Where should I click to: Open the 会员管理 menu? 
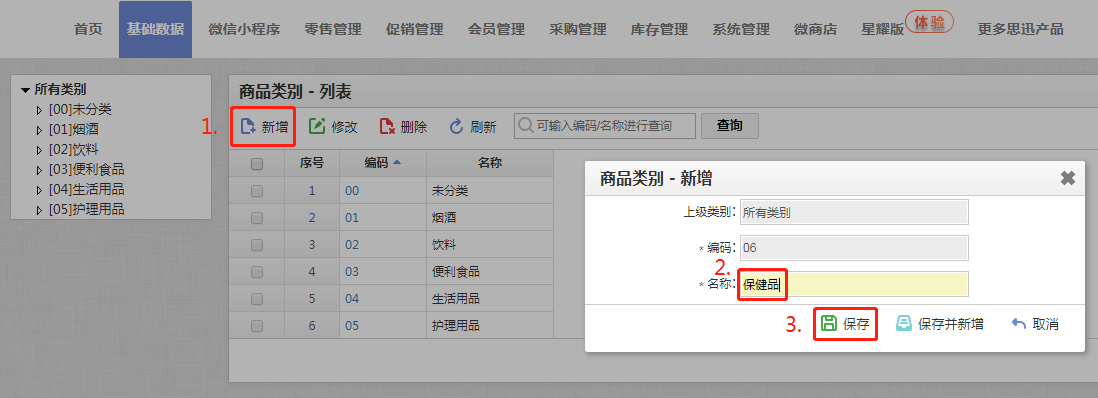pyautogui.click(x=496, y=29)
